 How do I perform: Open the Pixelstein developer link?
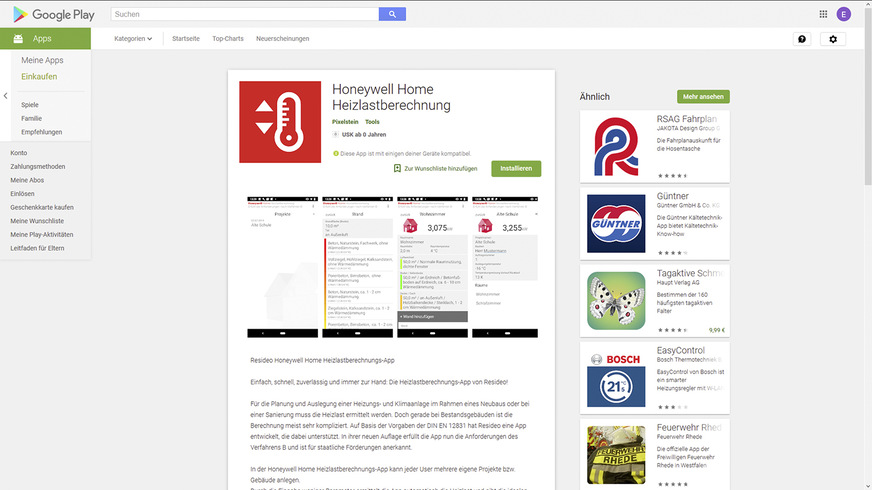pos(344,122)
